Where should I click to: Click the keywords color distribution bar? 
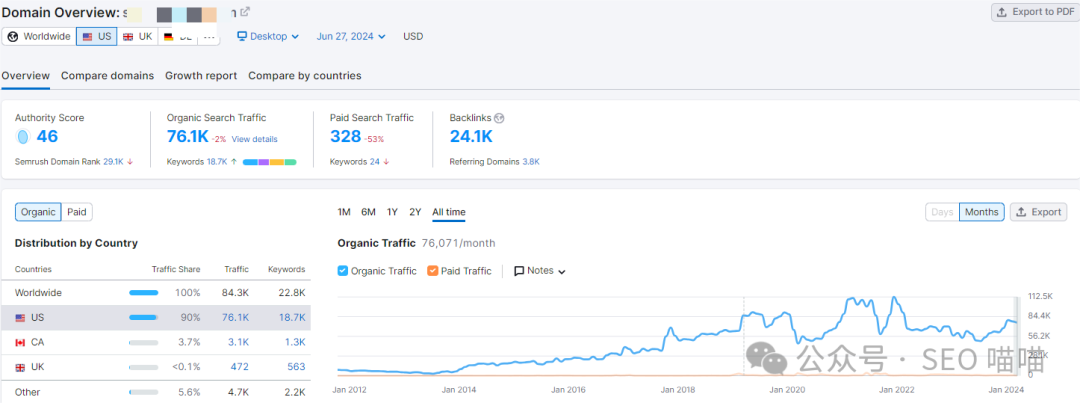(269, 161)
